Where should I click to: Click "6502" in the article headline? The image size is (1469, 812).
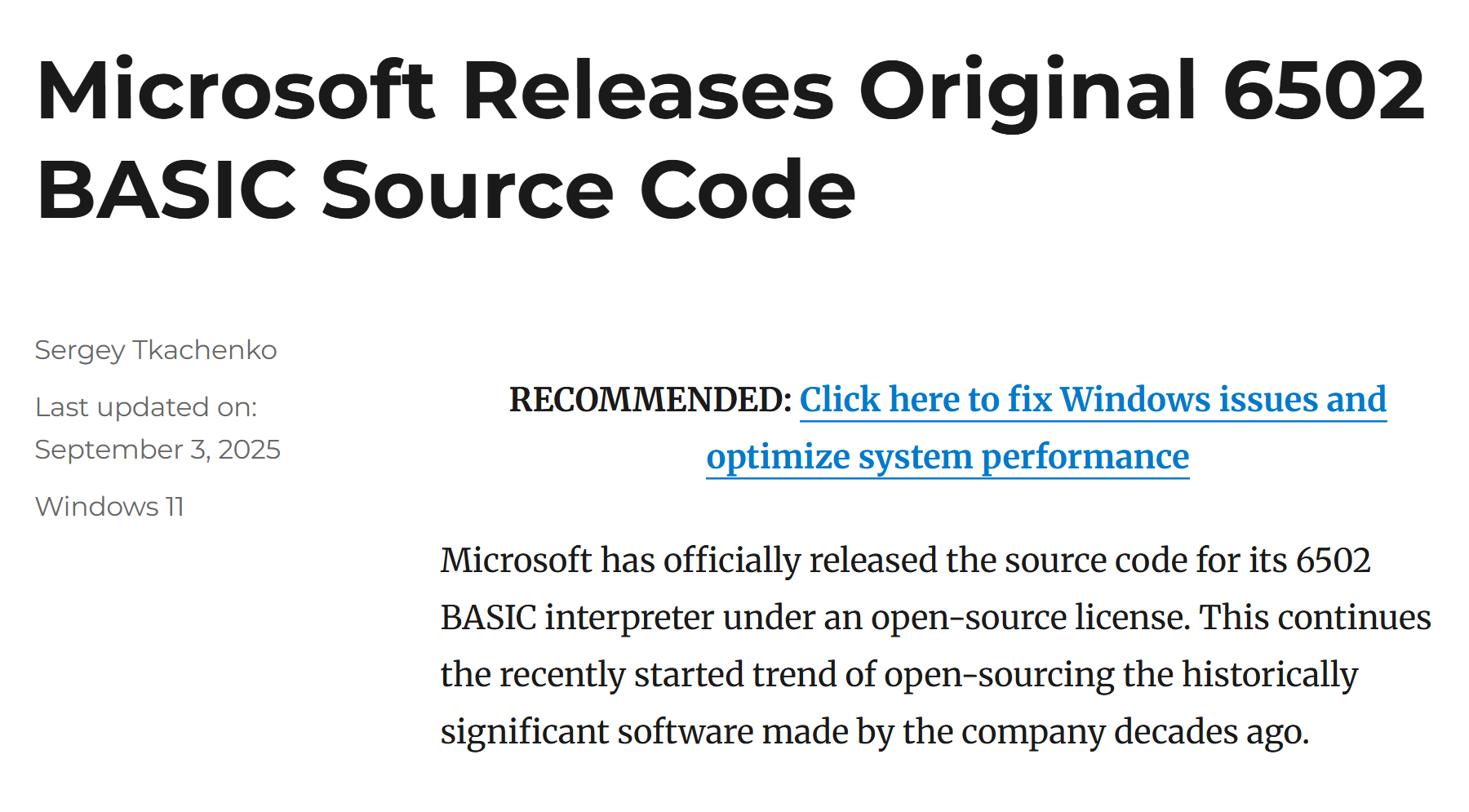[x=1323, y=91]
